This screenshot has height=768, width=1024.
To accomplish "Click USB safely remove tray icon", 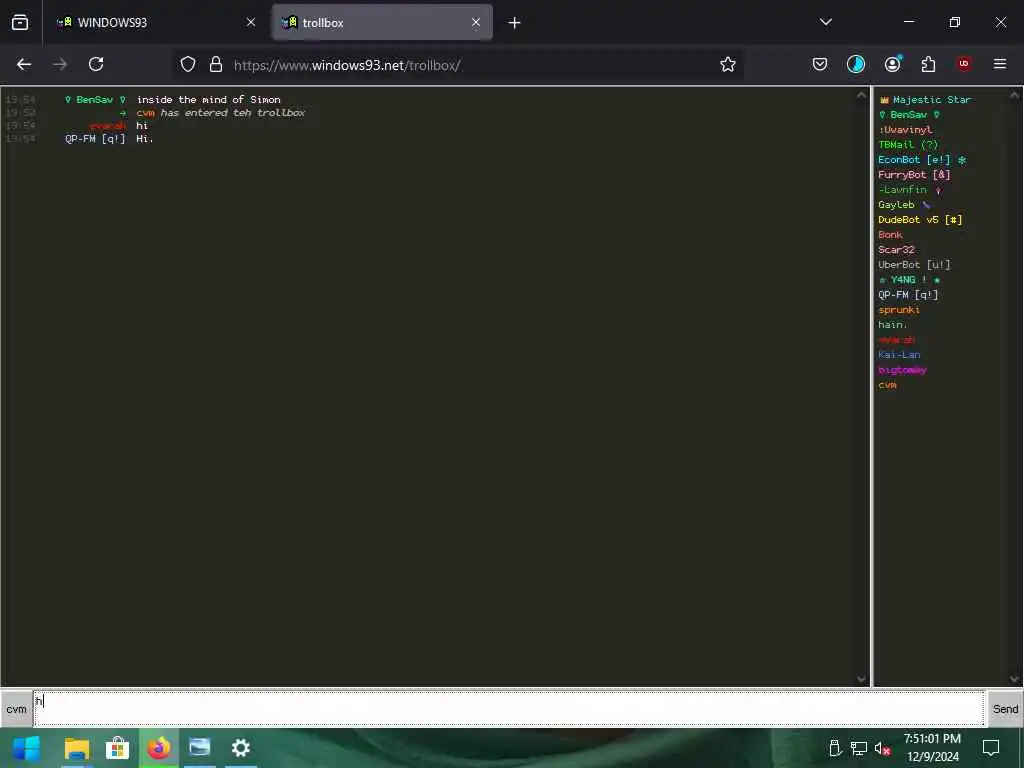I will [x=835, y=748].
